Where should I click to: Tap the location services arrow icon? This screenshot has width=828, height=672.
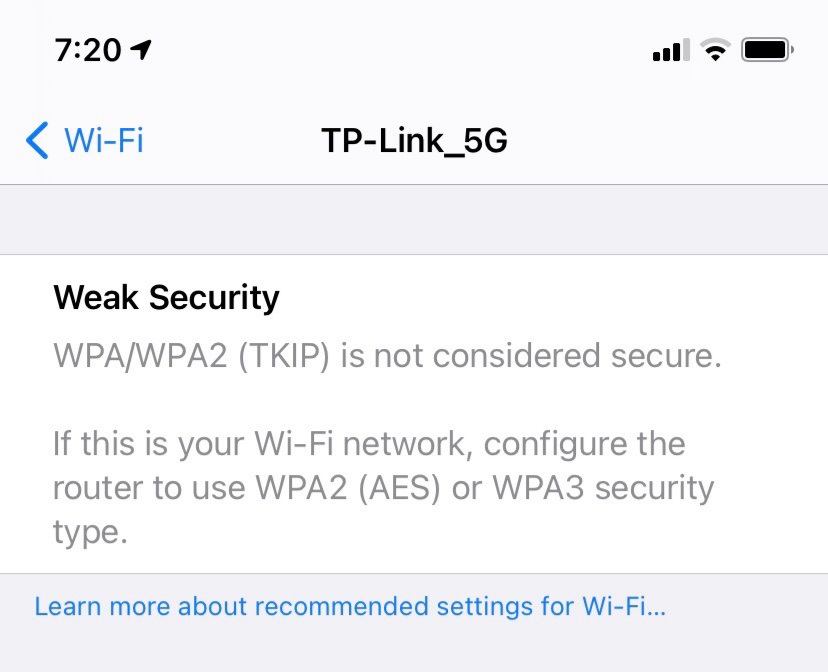(141, 50)
